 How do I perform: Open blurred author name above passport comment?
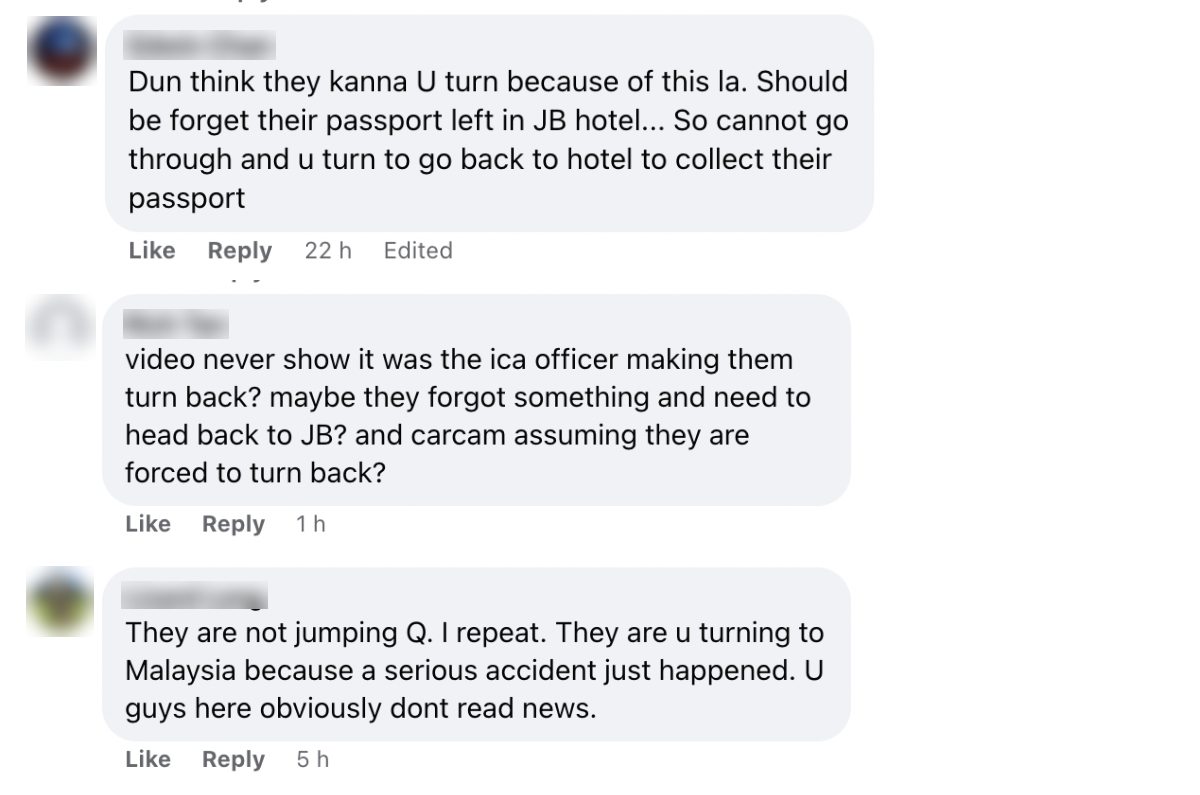tap(201, 44)
